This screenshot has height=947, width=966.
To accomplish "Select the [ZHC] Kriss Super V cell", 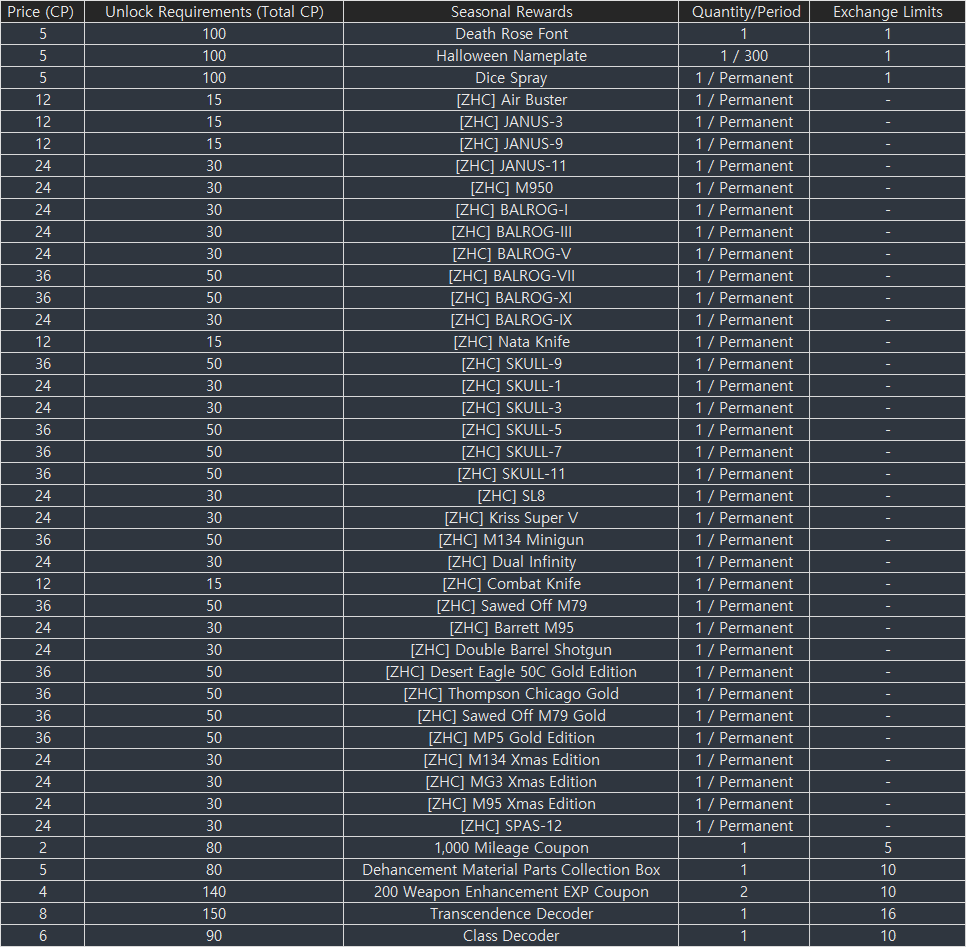I will pyautogui.click(x=511, y=518).
